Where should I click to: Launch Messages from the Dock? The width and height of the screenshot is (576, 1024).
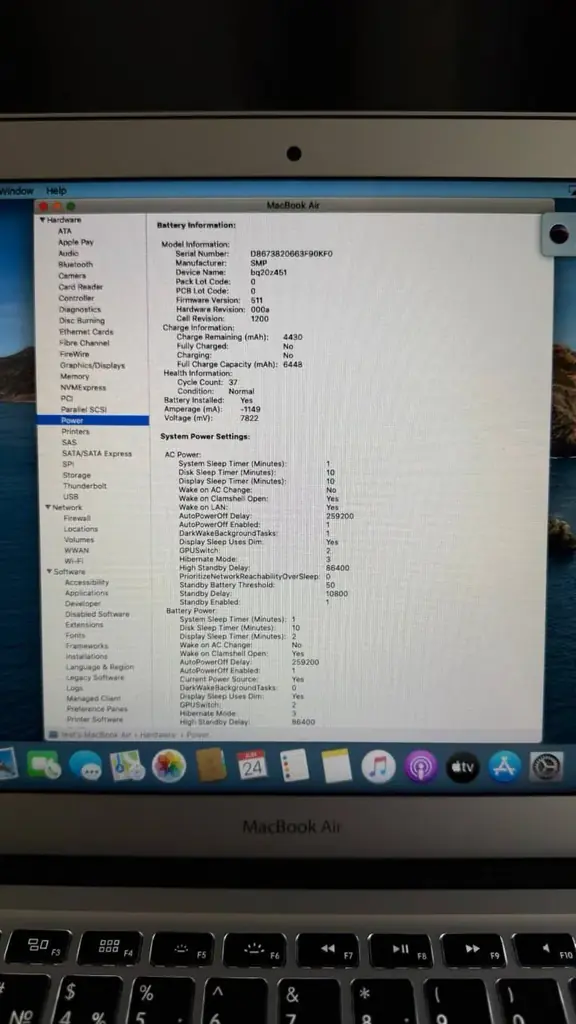86,766
